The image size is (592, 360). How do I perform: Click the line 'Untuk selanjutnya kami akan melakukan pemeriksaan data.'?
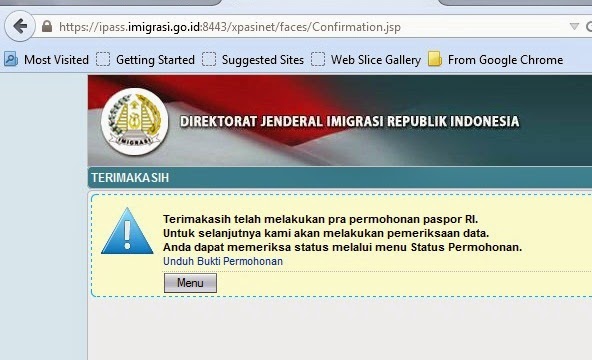click(326, 233)
